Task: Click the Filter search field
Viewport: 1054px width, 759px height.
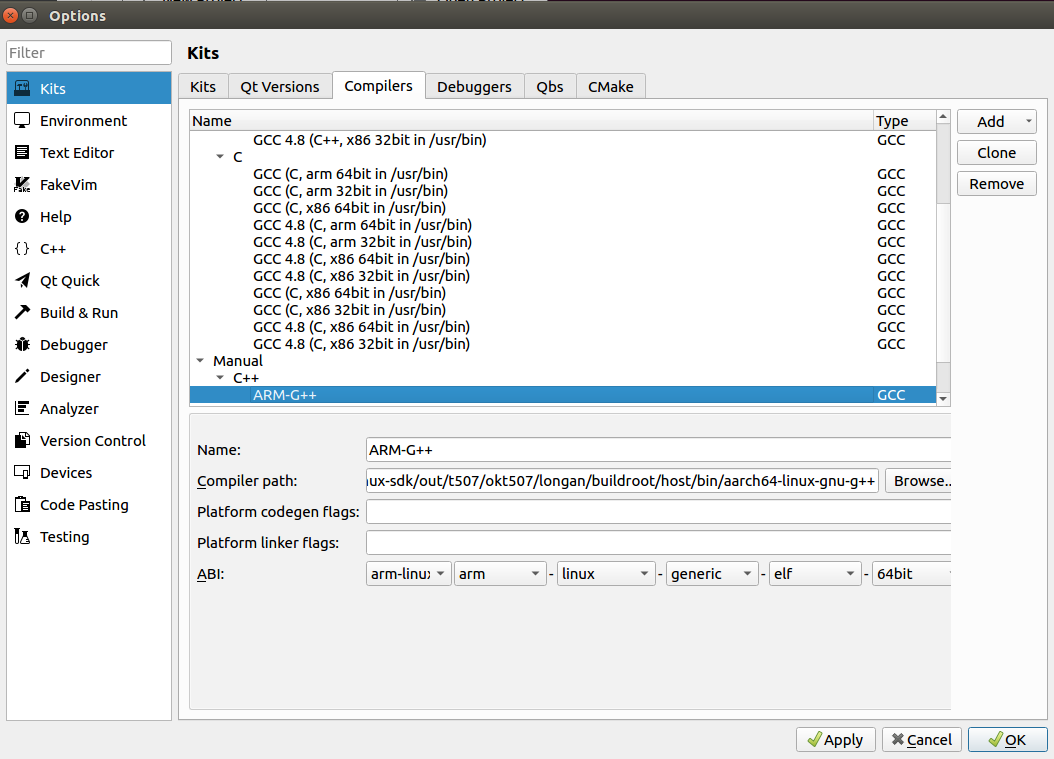Action: click(x=89, y=53)
